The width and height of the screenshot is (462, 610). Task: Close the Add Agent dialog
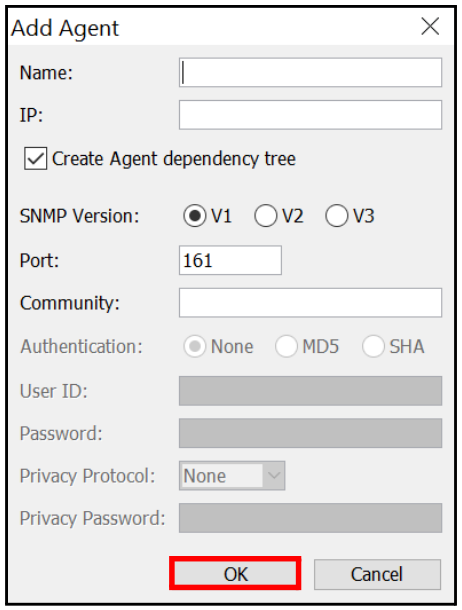(430, 26)
